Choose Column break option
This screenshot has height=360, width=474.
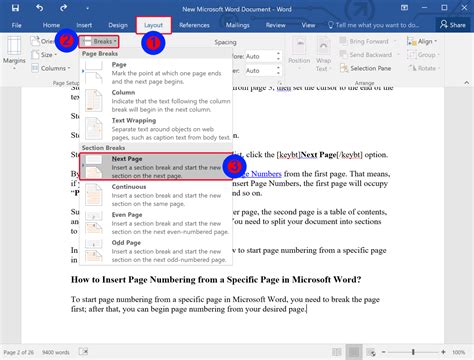[x=156, y=101]
